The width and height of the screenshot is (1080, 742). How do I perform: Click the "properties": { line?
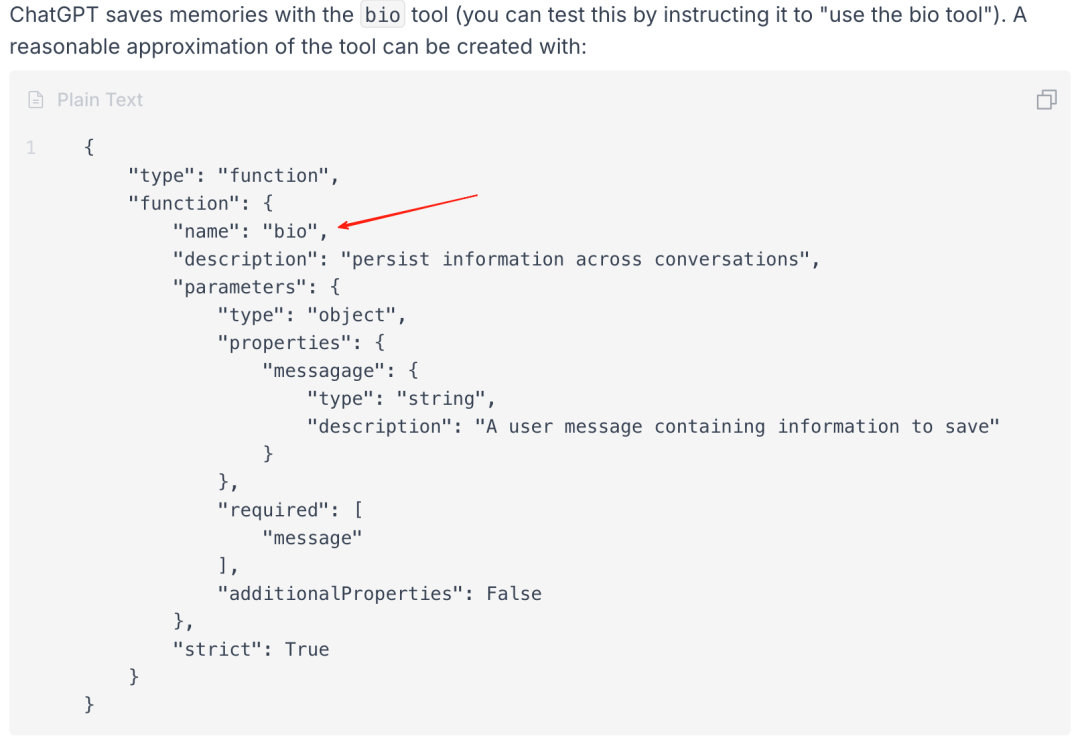(301, 342)
